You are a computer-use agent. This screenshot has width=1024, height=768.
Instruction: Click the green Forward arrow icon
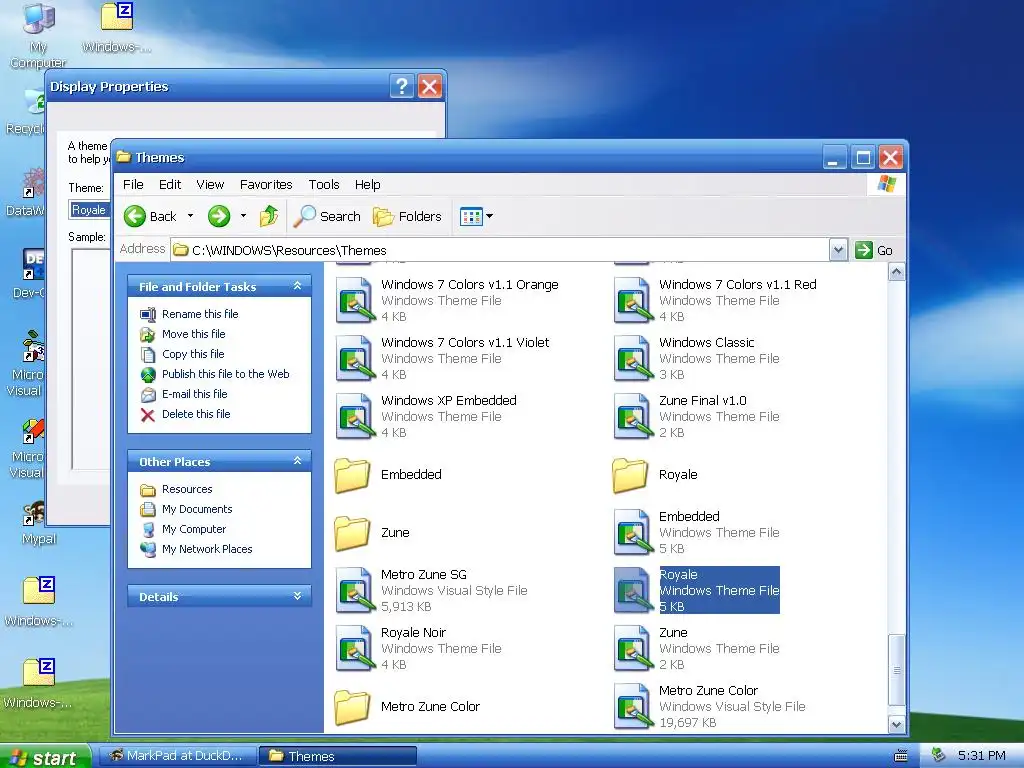point(219,216)
